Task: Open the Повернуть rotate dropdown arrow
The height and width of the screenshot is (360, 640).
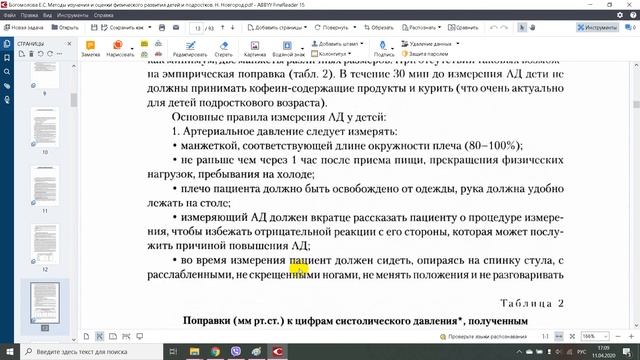Action: 354,27
